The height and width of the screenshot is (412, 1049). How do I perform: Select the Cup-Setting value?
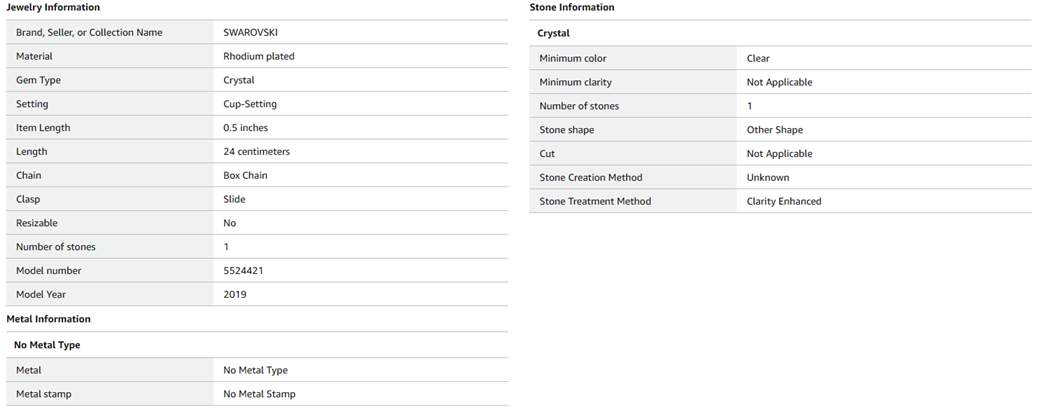click(x=250, y=104)
